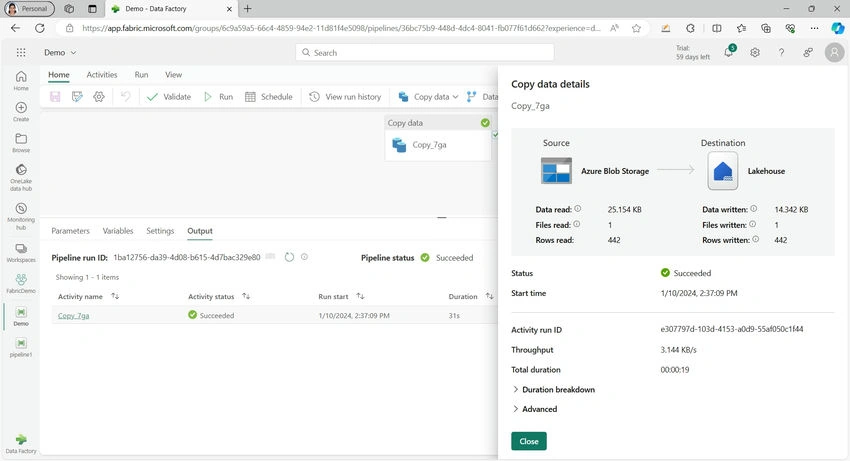Open Monitoring hub in sidebar

click(x=21, y=216)
